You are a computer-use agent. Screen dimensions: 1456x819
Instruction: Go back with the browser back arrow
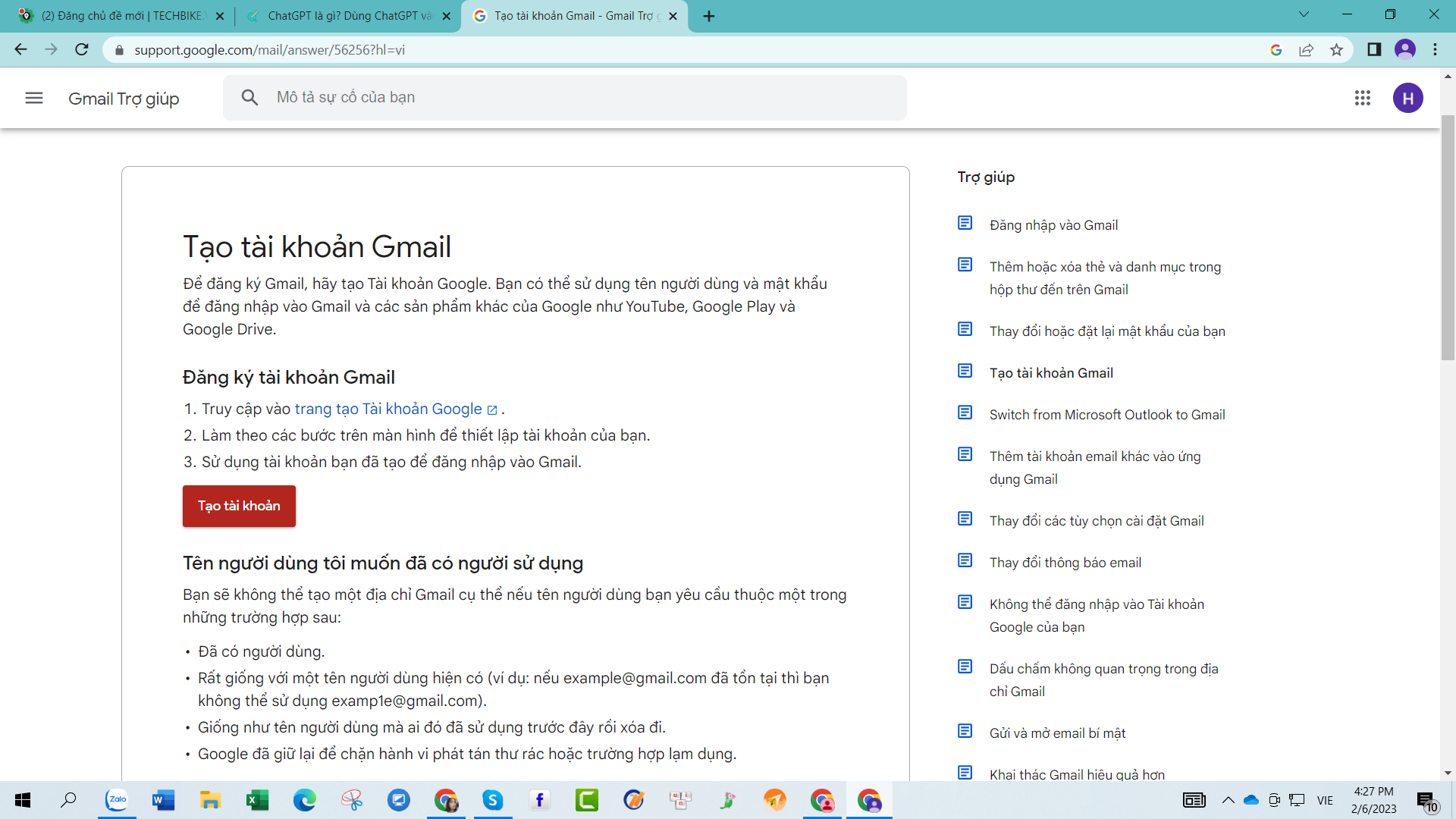coord(20,49)
